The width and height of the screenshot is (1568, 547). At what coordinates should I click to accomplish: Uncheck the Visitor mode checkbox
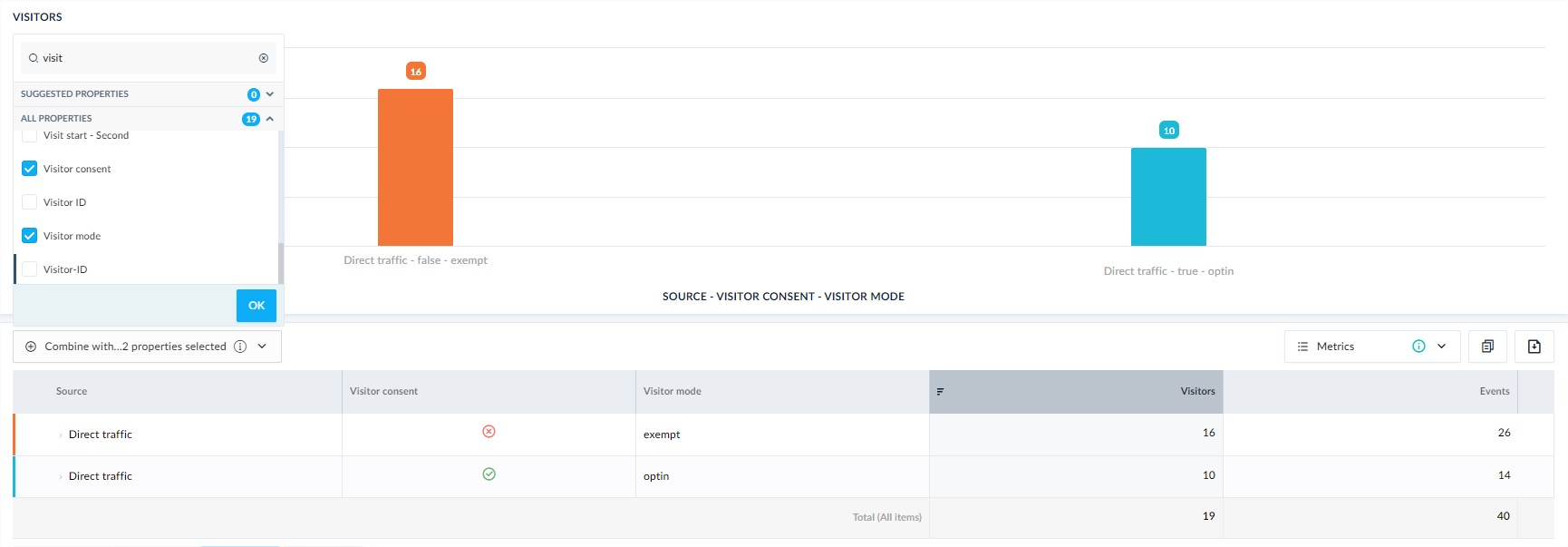pos(30,236)
